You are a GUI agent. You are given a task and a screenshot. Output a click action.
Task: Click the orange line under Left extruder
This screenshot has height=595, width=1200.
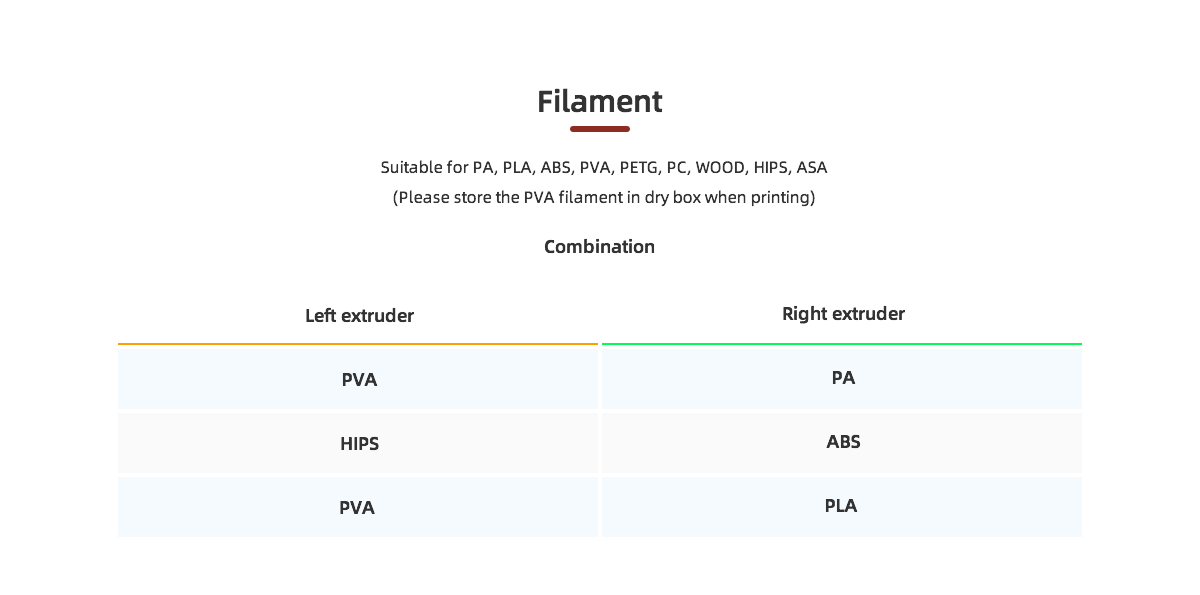(358, 344)
